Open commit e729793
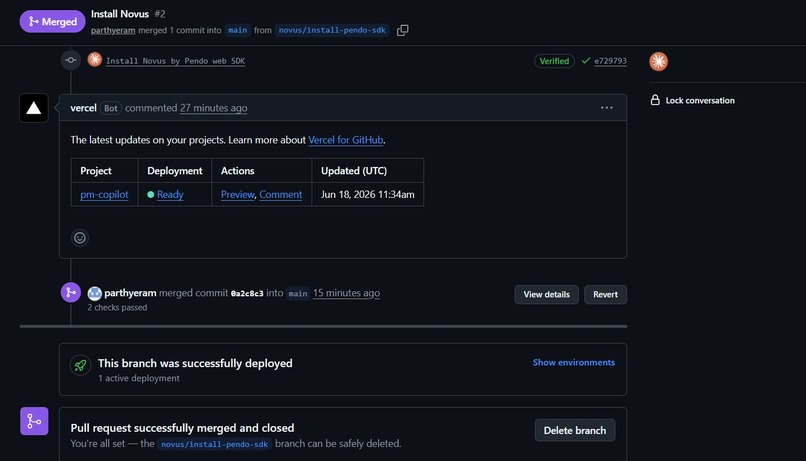 tap(610, 61)
